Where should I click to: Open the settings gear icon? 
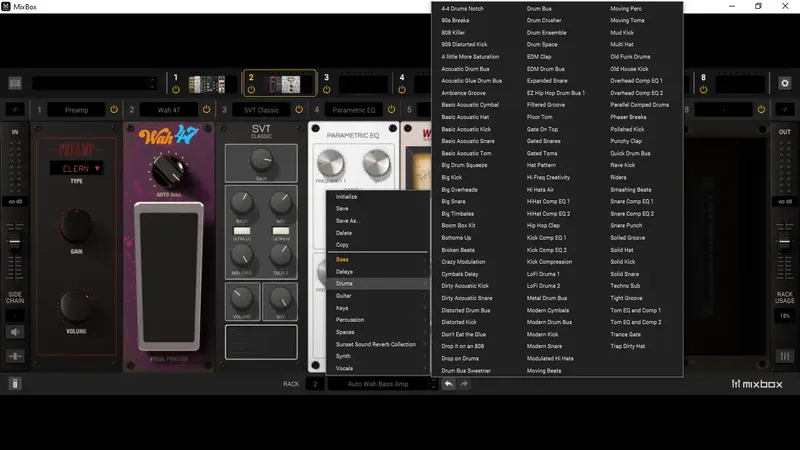click(x=785, y=83)
